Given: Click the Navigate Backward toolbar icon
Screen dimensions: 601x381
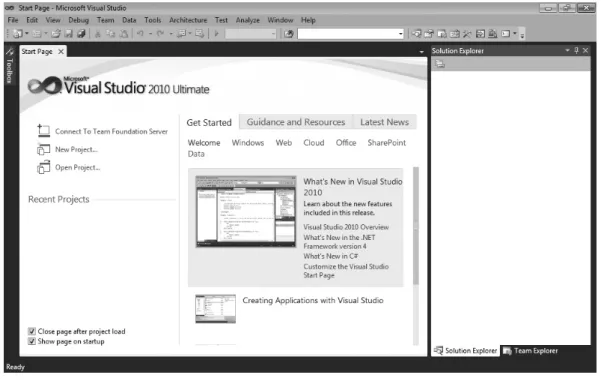Looking at the screenshot, I should coord(181,34).
